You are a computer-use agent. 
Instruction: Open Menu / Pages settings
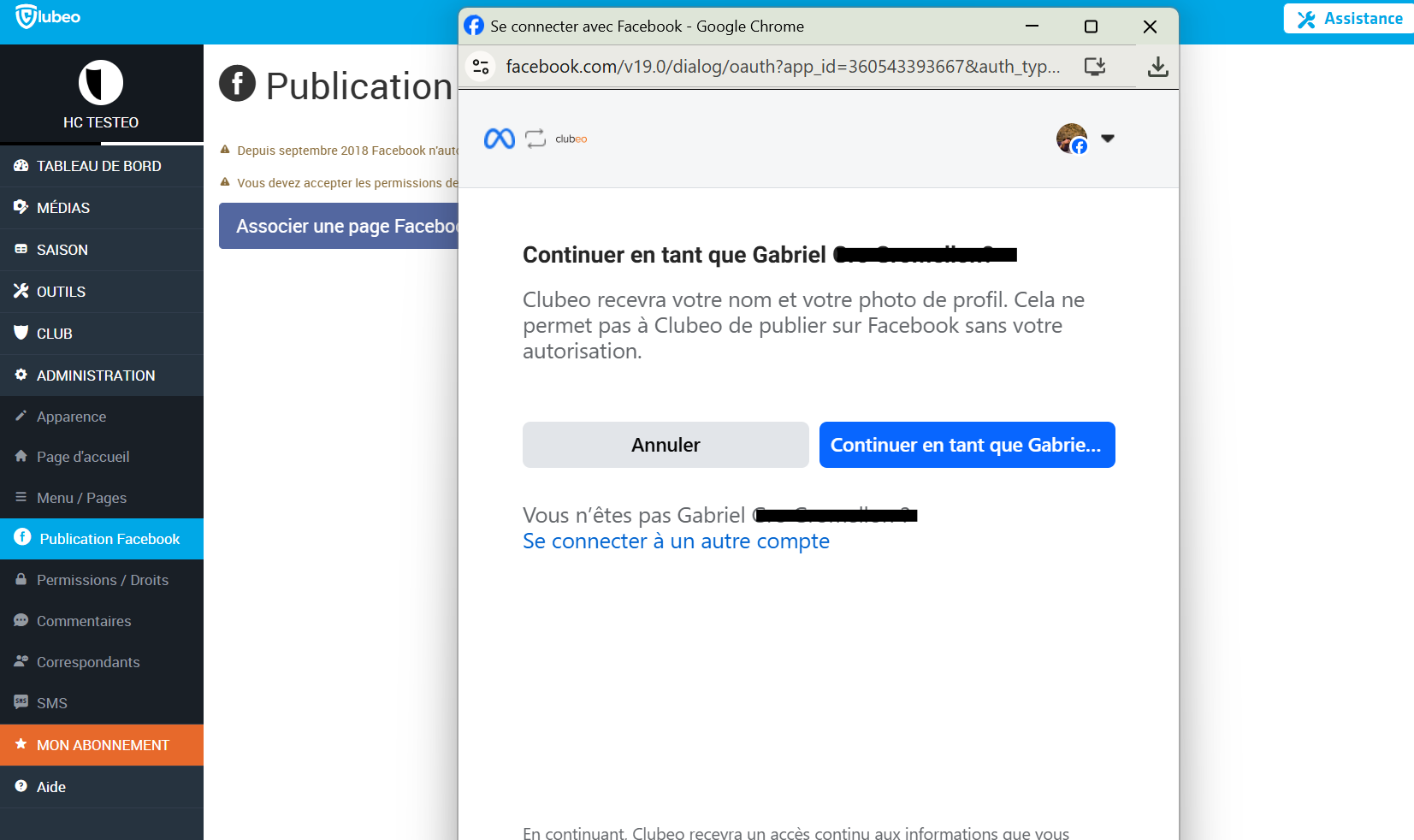click(x=102, y=498)
